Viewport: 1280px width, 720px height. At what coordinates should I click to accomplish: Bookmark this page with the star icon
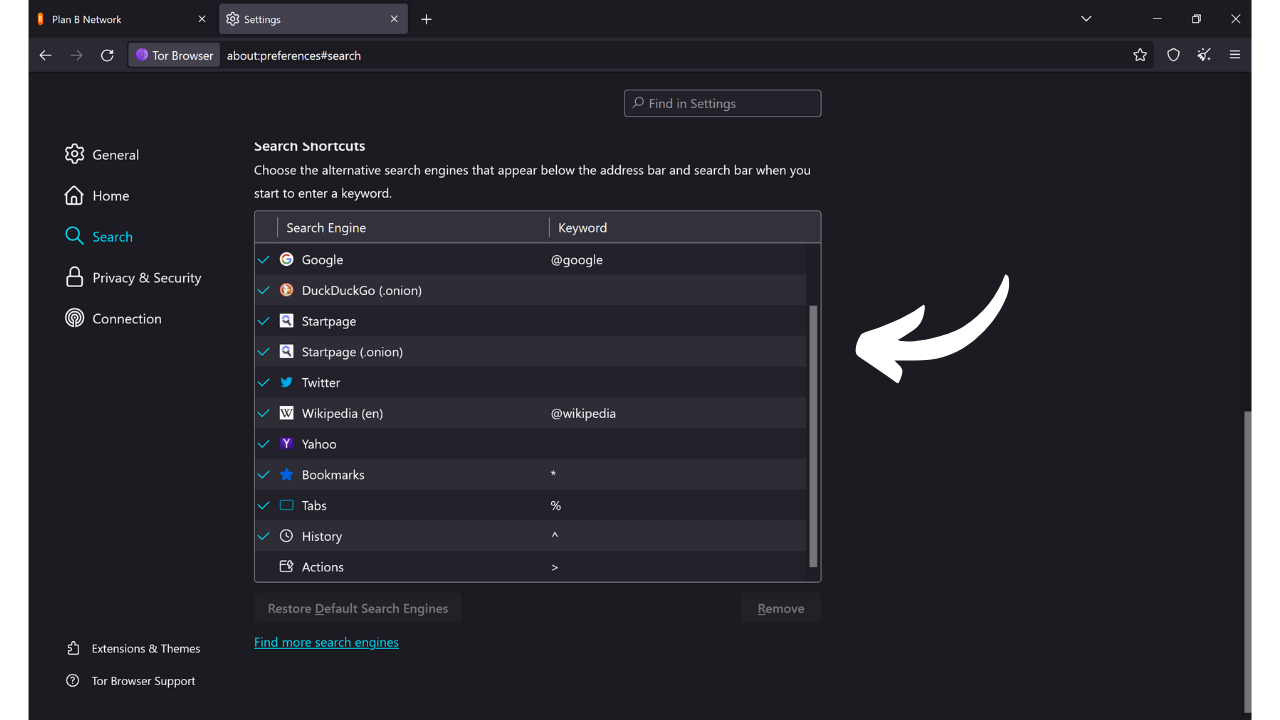(1140, 55)
